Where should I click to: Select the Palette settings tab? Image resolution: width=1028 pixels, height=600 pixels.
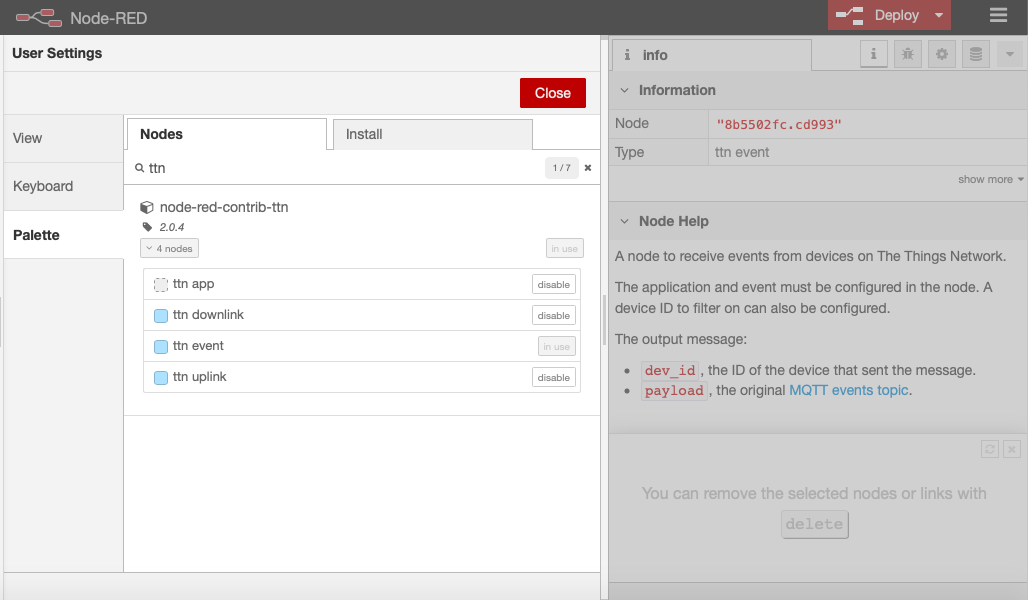click(x=64, y=235)
